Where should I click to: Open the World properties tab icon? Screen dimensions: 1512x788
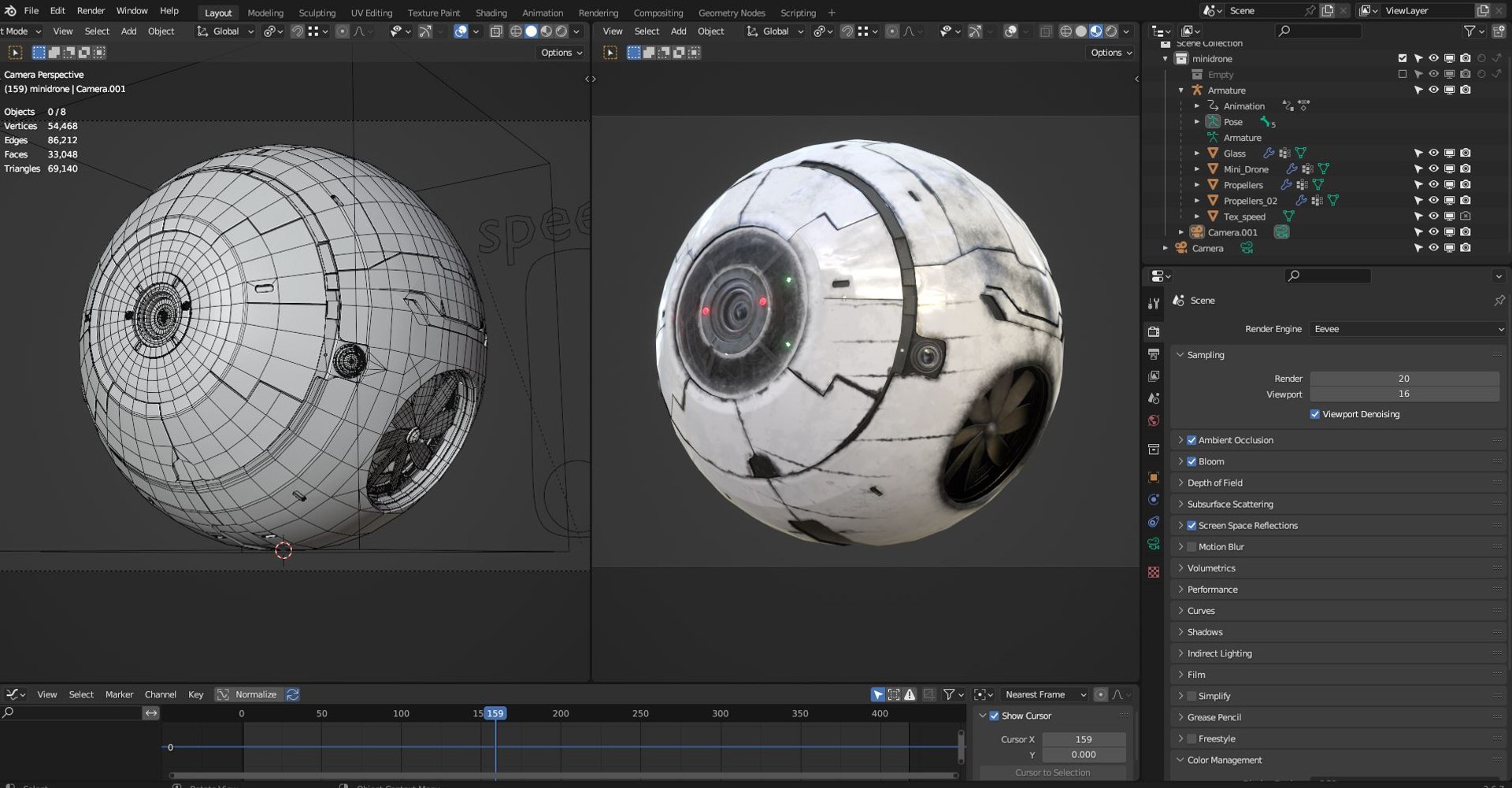coord(1154,420)
